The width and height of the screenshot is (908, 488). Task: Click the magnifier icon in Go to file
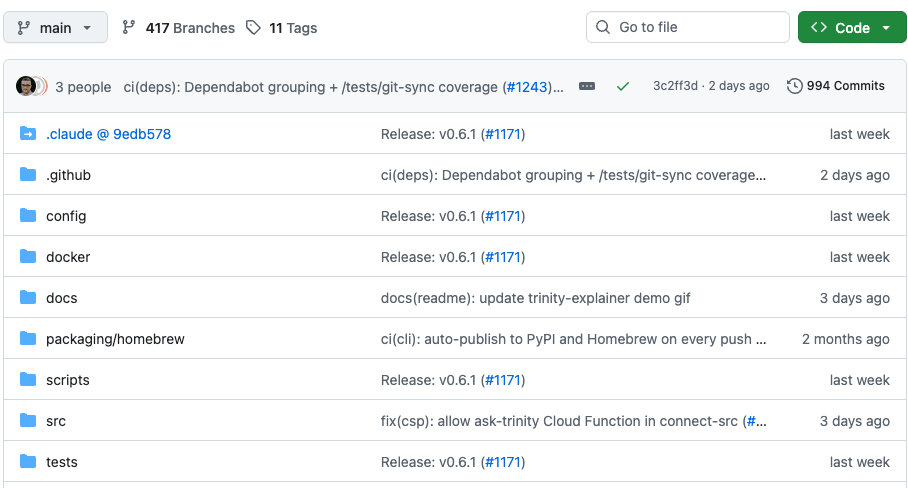(x=603, y=27)
